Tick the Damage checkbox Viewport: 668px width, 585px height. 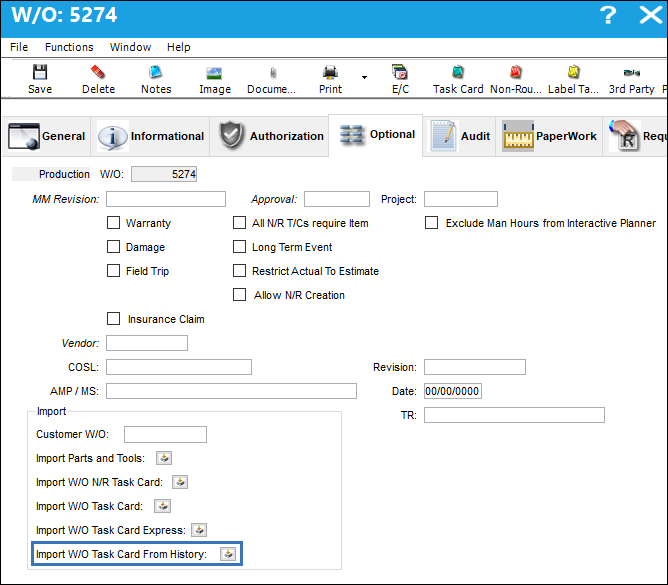113,247
